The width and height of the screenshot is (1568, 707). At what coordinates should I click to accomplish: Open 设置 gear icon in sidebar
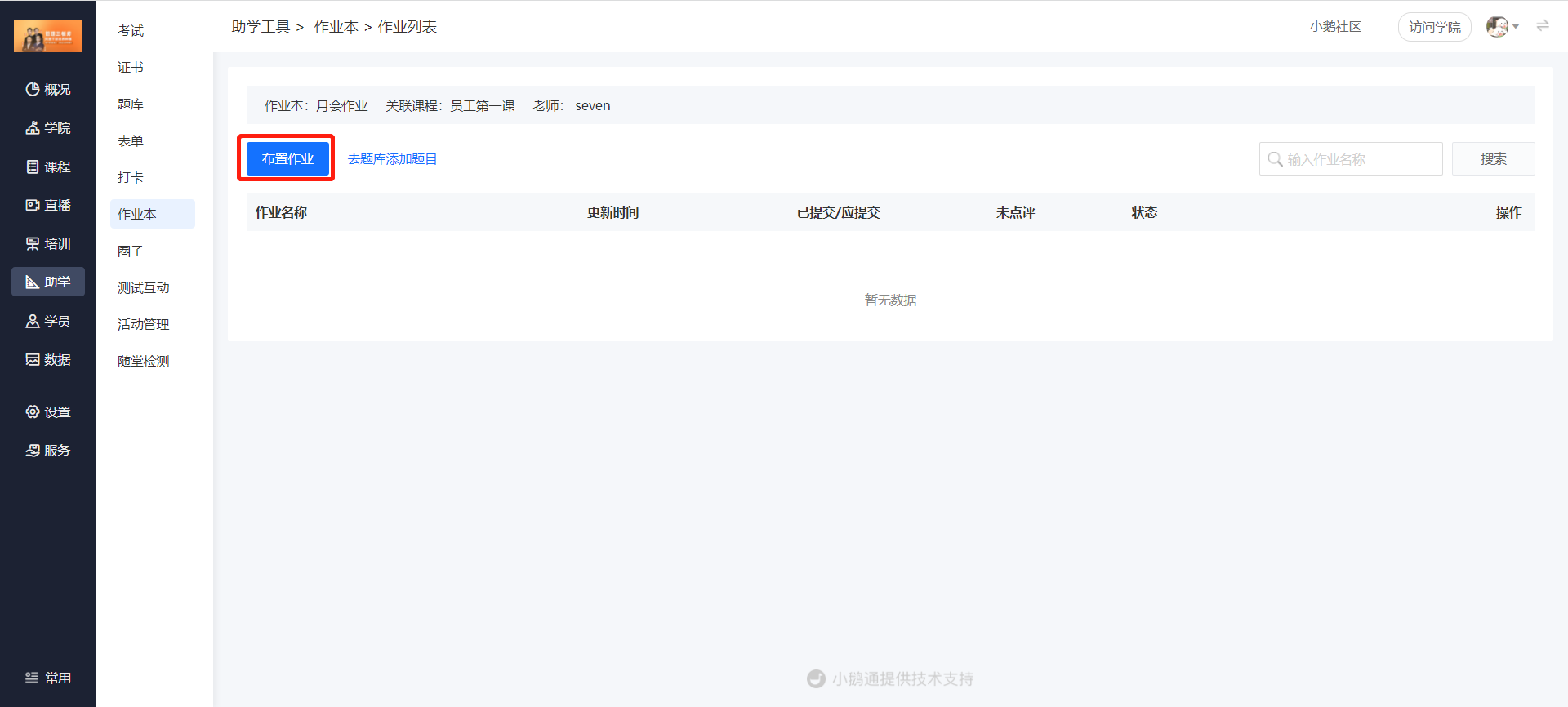(32, 411)
